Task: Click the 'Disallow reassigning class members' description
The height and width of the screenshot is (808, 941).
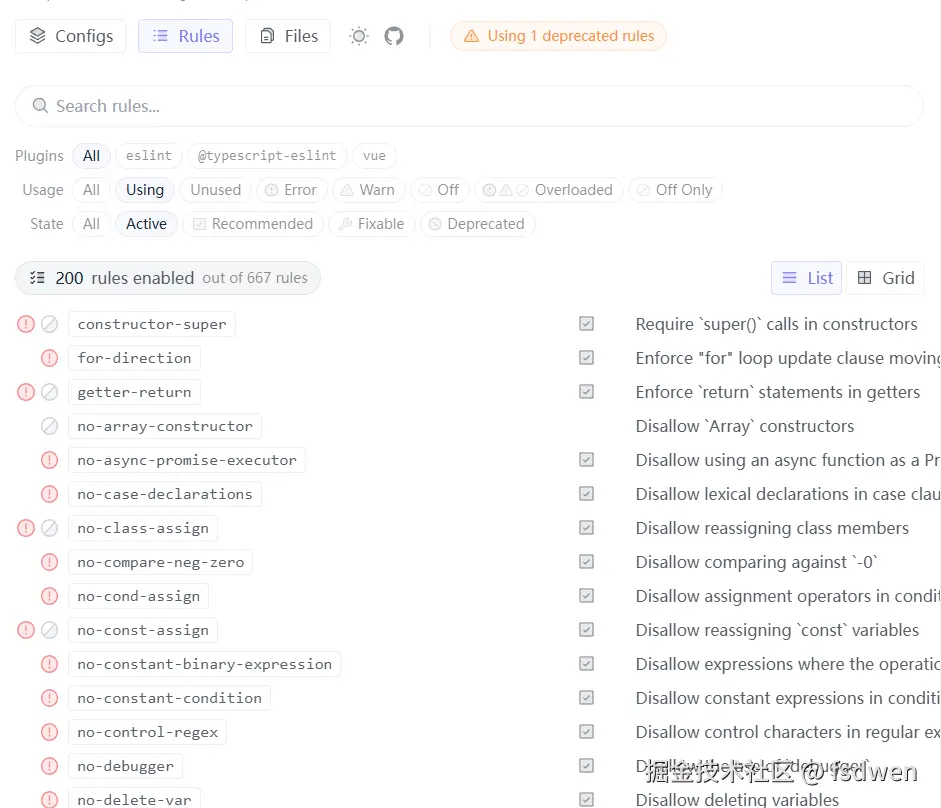Action: [x=772, y=528]
